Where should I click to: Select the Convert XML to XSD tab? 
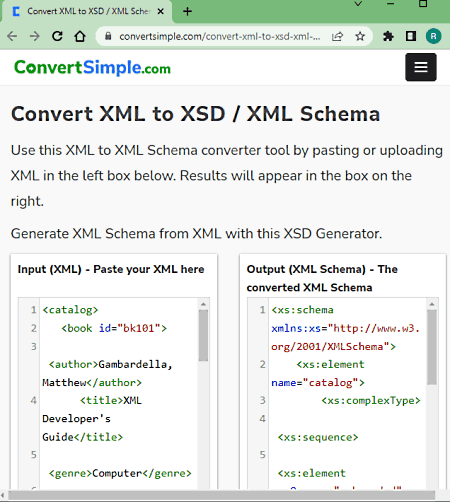coord(87,11)
